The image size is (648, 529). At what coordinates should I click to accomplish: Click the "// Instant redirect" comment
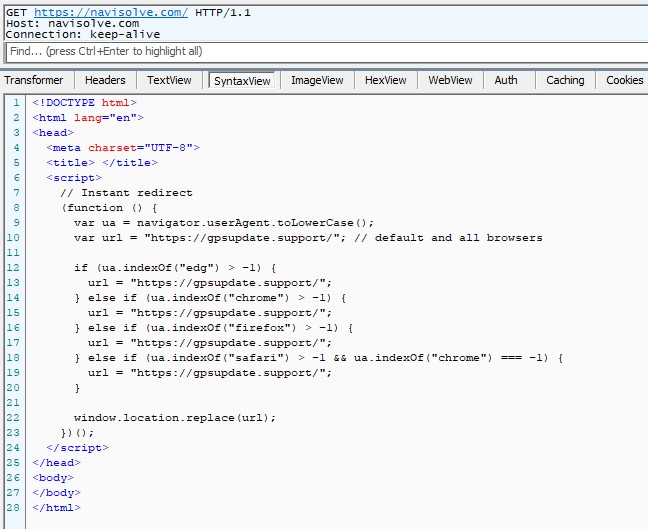coord(126,193)
